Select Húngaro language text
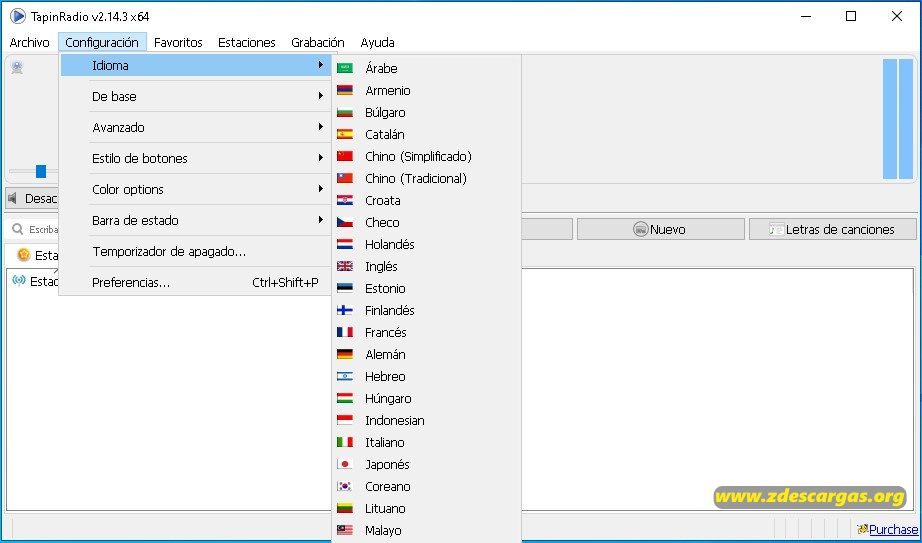922x543 pixels. point(388,398)
